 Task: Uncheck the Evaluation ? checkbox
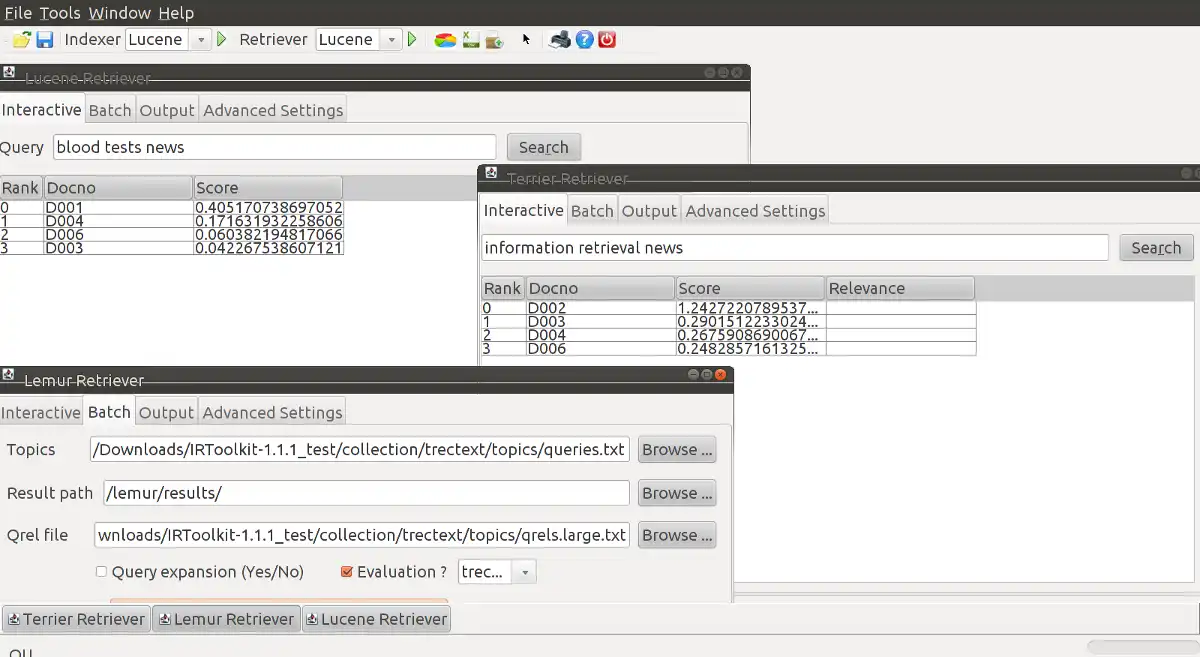pos(347,572)
